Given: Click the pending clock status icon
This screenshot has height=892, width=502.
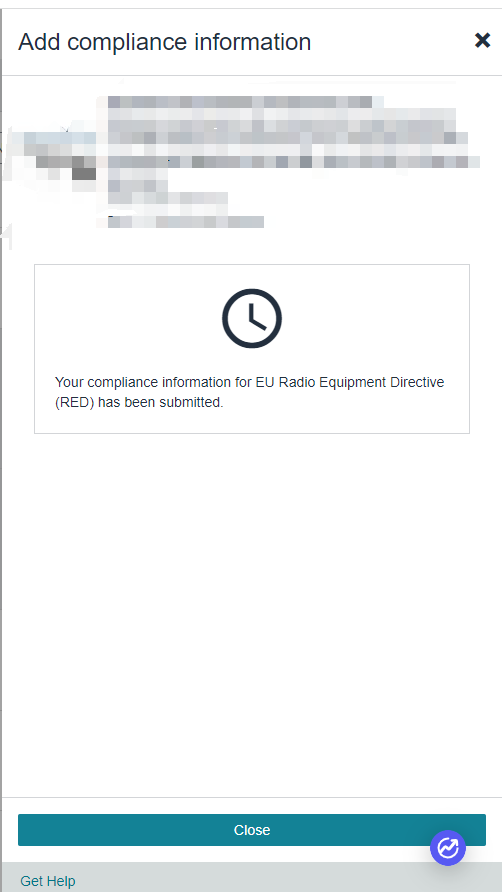Looking at the screenshot, I should point(252,318).
